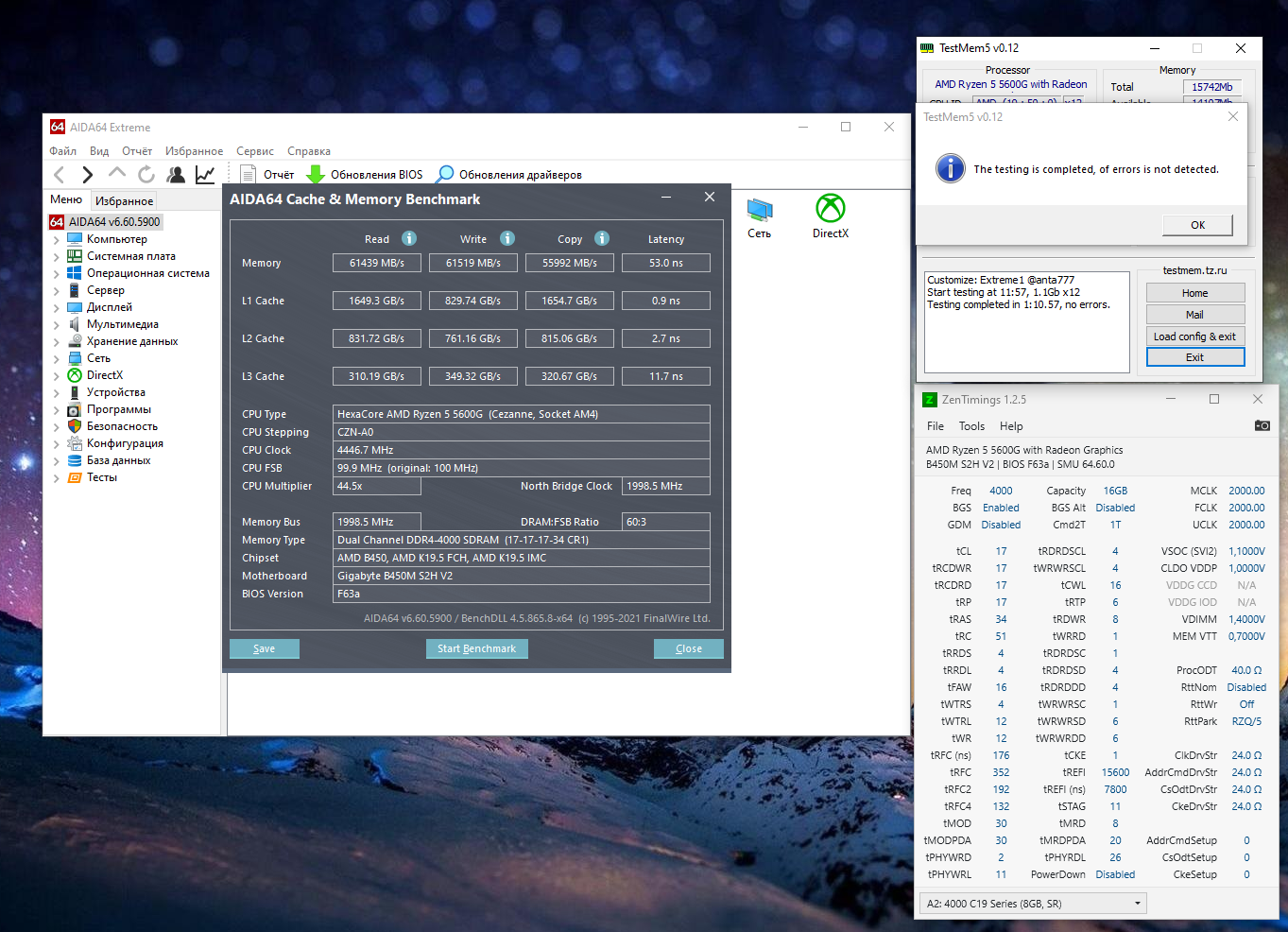Click OK in the TestMem5 message box
Viewport: 1288px width, 932px height.
[1197, 225]
